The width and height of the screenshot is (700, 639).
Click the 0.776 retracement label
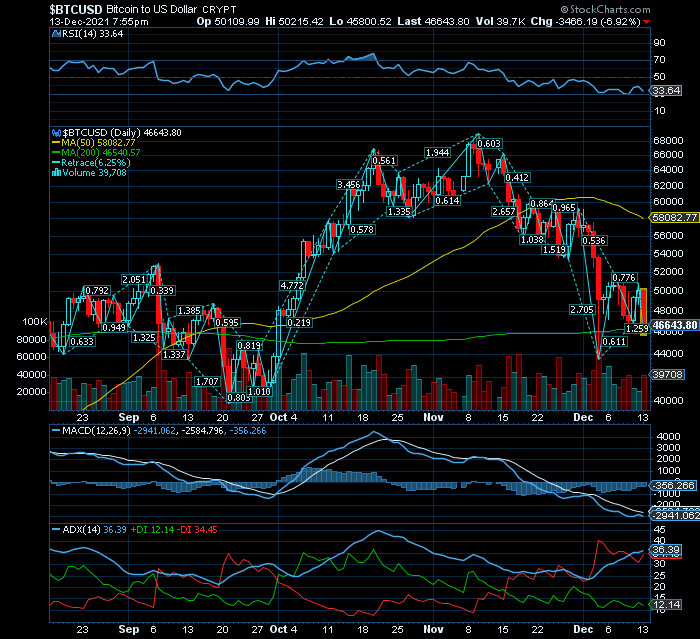point(624,278)
